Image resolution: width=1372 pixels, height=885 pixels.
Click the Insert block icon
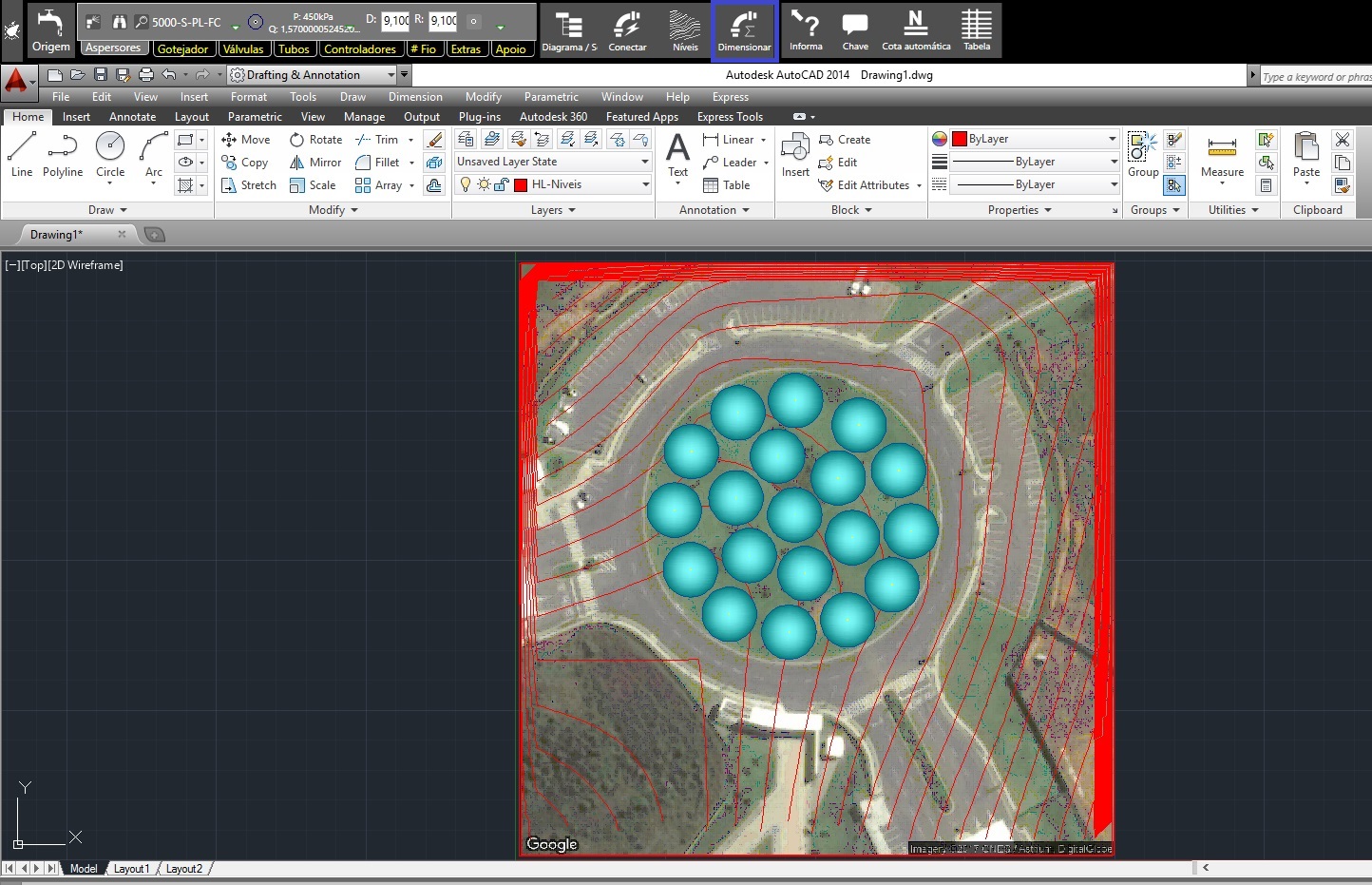coord(795,155)
